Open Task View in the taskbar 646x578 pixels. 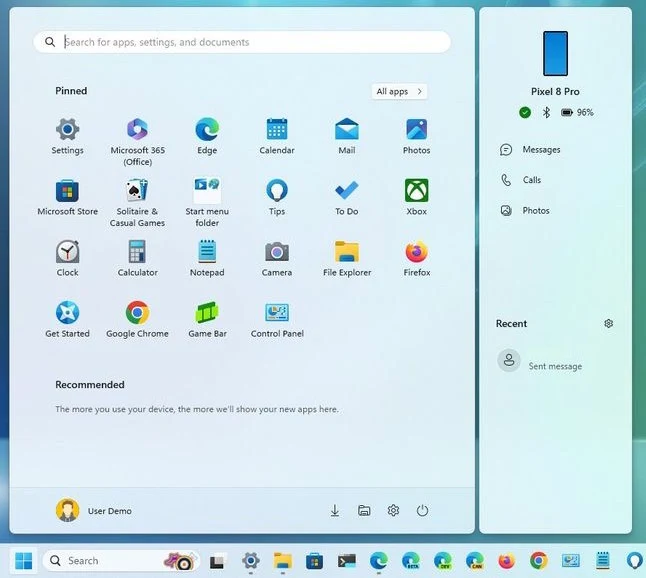217,562
